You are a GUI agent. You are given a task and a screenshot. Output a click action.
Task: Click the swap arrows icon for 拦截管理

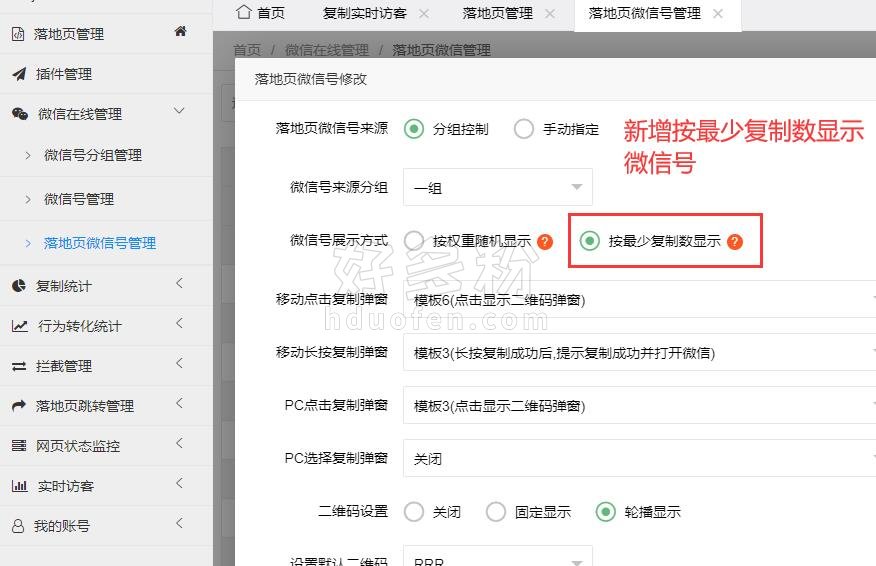(18, 366)
